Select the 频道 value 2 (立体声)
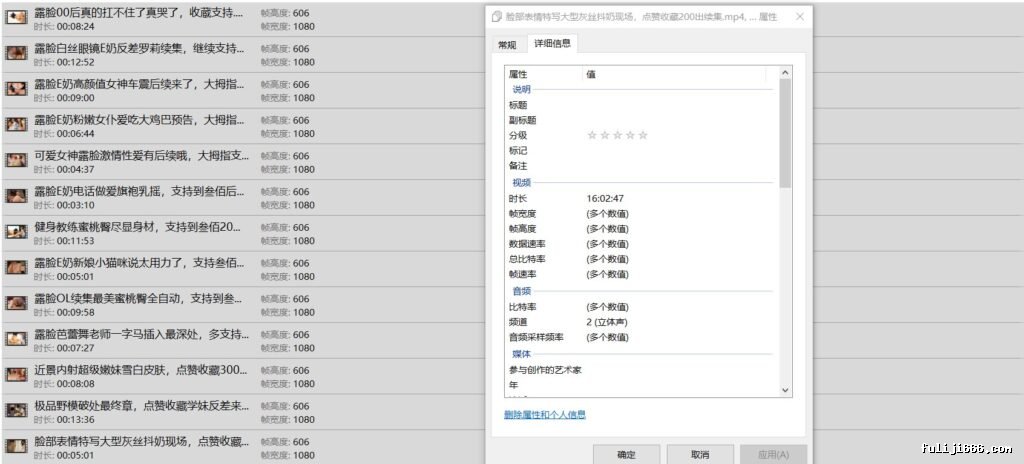Viewport: 1024px width, 464px height. 607,322
